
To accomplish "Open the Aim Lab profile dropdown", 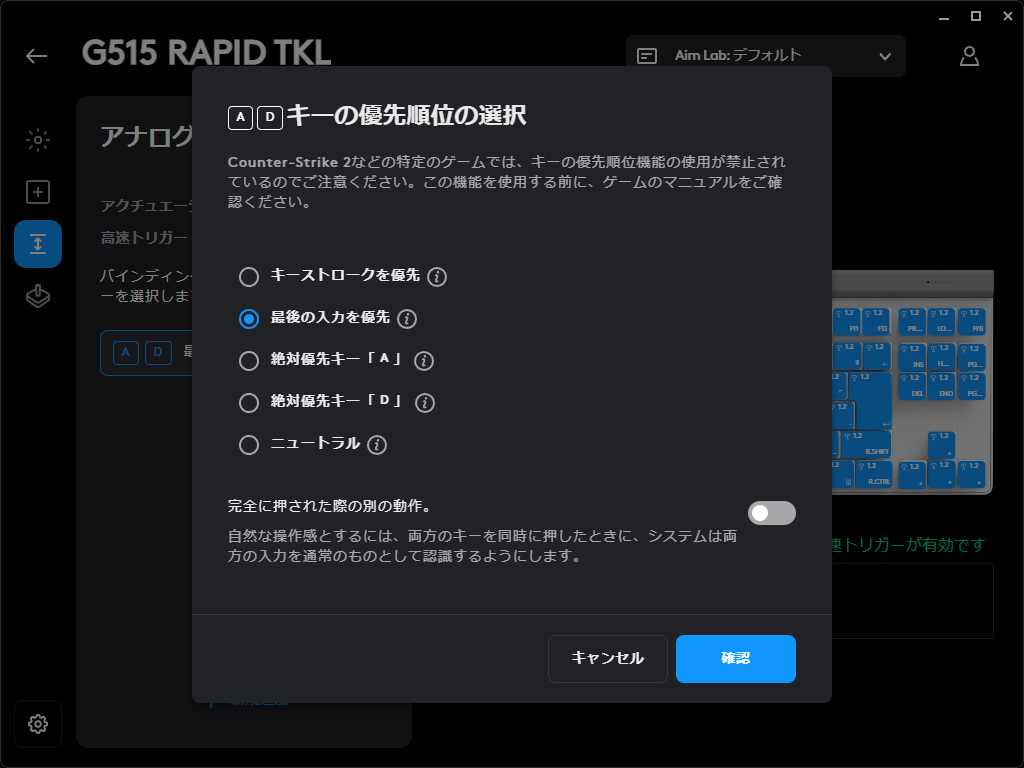I will click(x=884, y=56).
